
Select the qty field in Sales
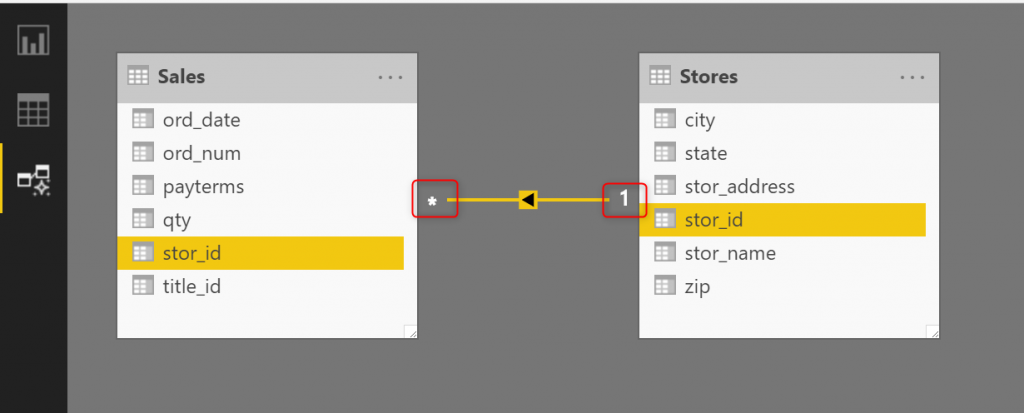178,220
